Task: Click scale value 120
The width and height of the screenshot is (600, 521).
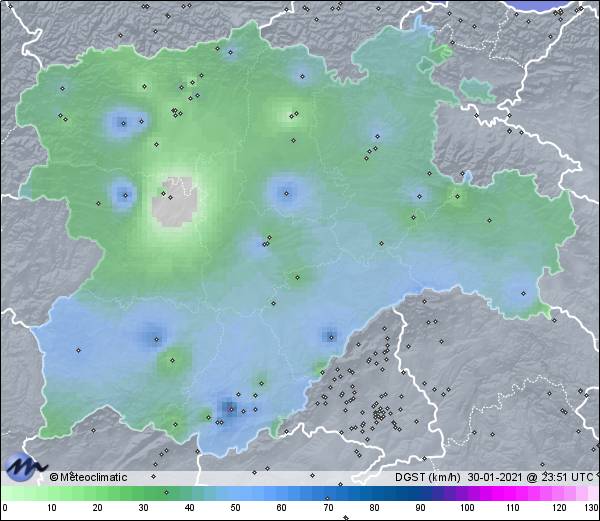Action: click(559, 508)
